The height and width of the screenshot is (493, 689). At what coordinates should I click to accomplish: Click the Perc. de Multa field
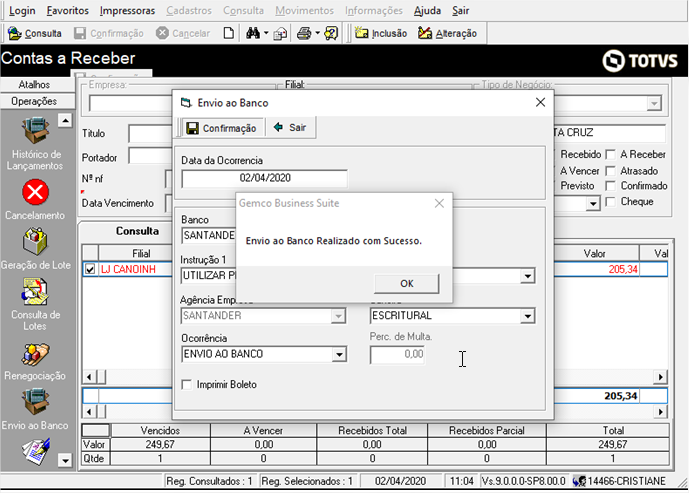point(397,355)
